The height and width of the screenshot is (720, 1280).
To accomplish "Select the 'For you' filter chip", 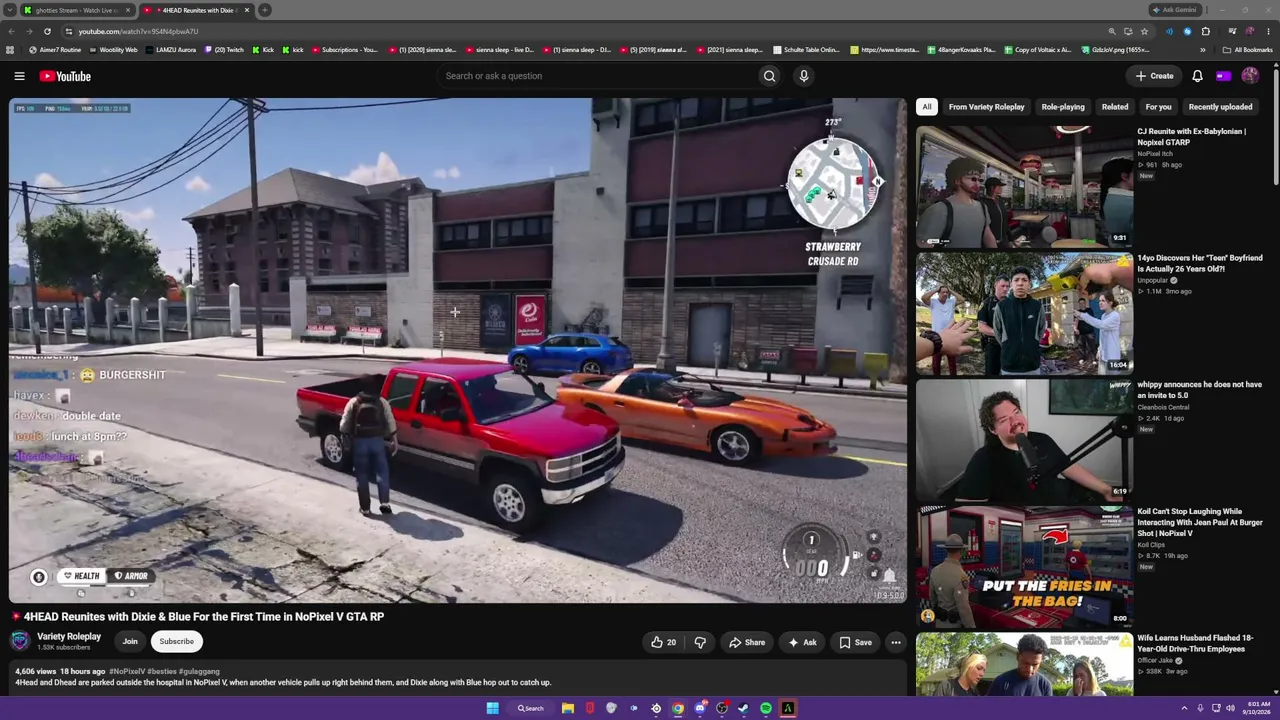I will click(1158, 107).
